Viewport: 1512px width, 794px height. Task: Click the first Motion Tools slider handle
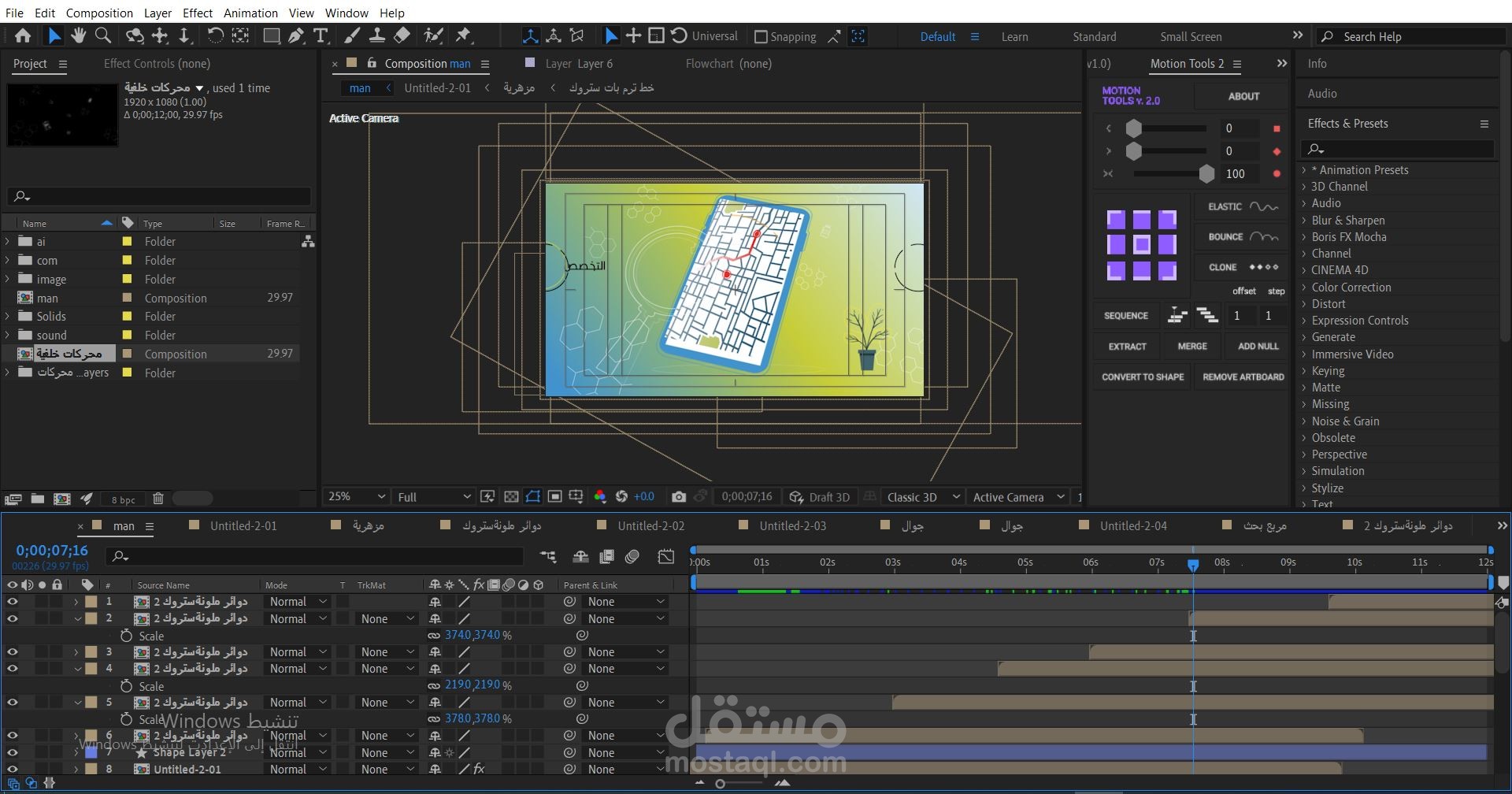(x=1133, y=128)
